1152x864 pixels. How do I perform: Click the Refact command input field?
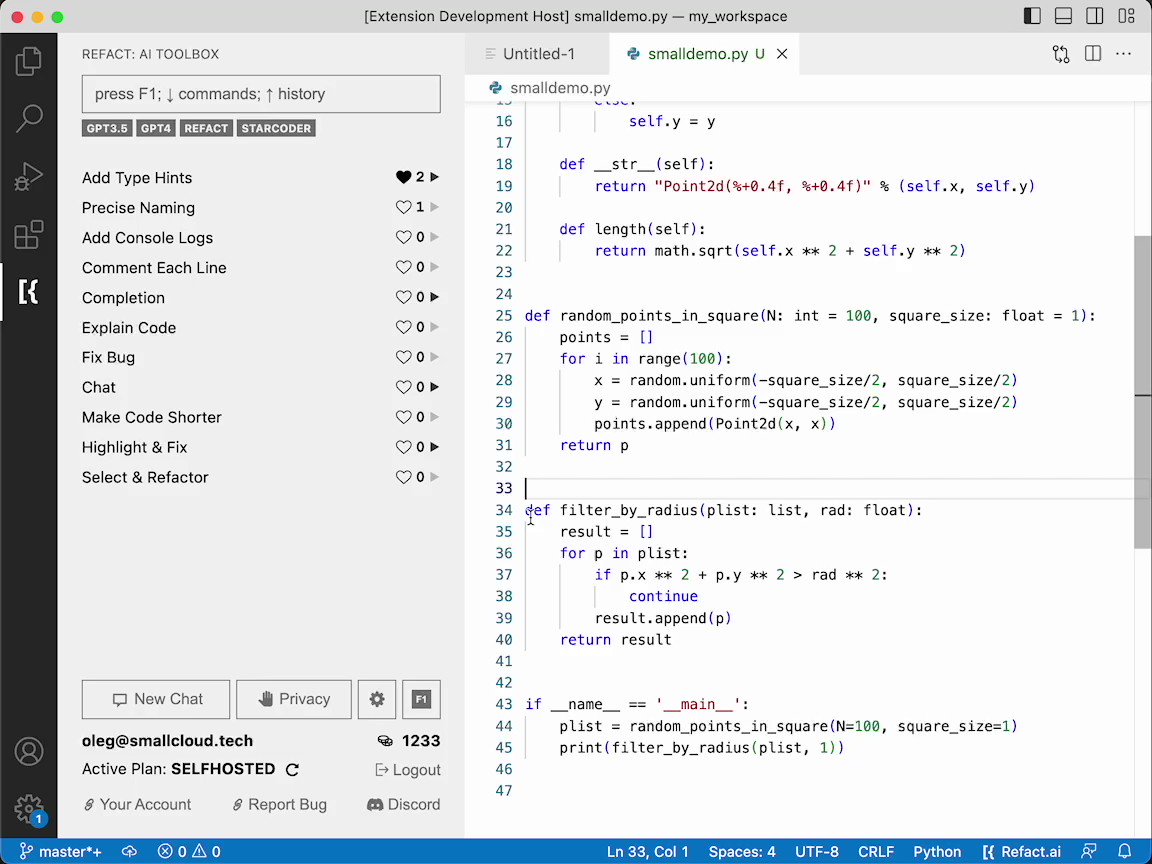(x=260, y=94)
